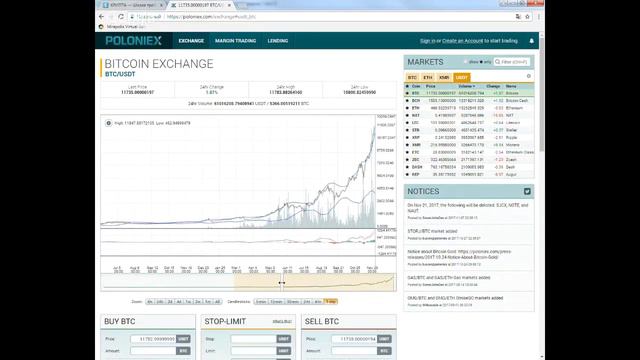Click search icon in Markets filter
The width and height of the screenshot is (640, 360).
tap(497, 62)
